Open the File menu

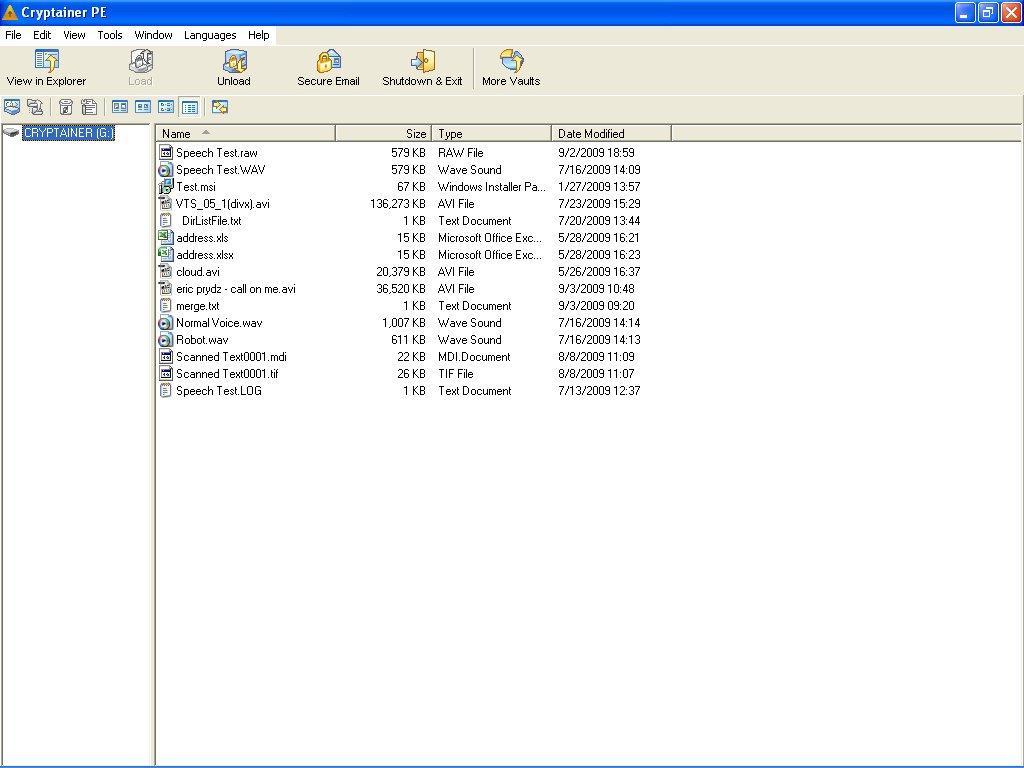coord(13,35)
